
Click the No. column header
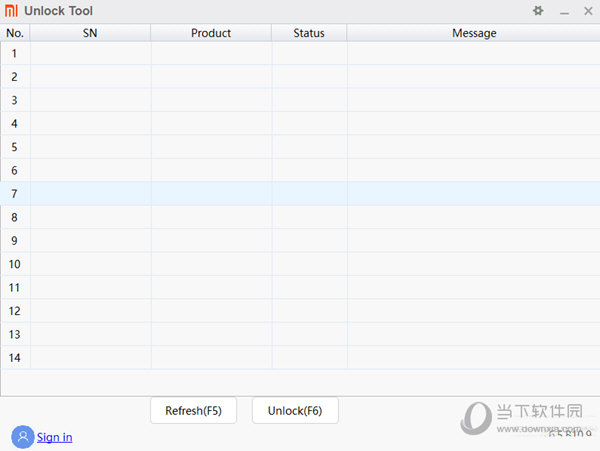[15, 33]
